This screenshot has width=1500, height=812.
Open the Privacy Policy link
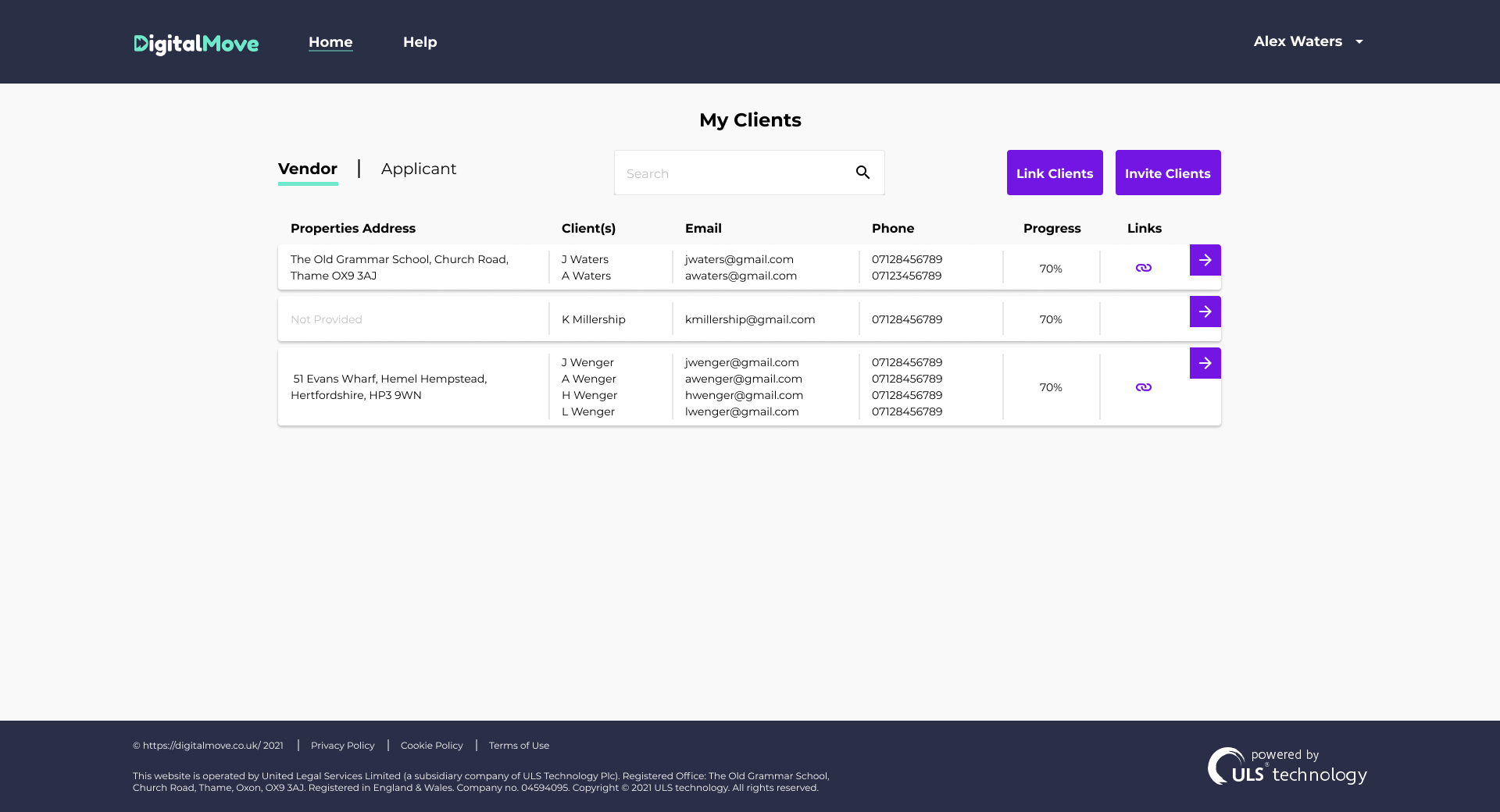(342, 746)
